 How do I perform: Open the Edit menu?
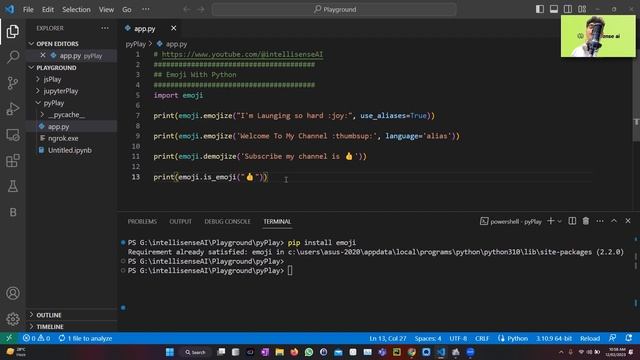(x=48, y=9)
